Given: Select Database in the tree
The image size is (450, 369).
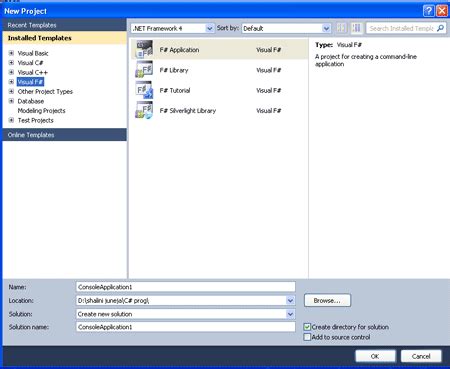Looking at the screenshot, I should [31, 101].
